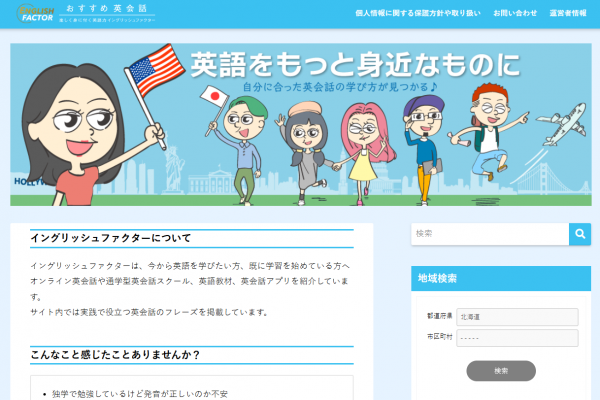Click the English Factor logo
The image size is (600, 400).
(35, 13)
